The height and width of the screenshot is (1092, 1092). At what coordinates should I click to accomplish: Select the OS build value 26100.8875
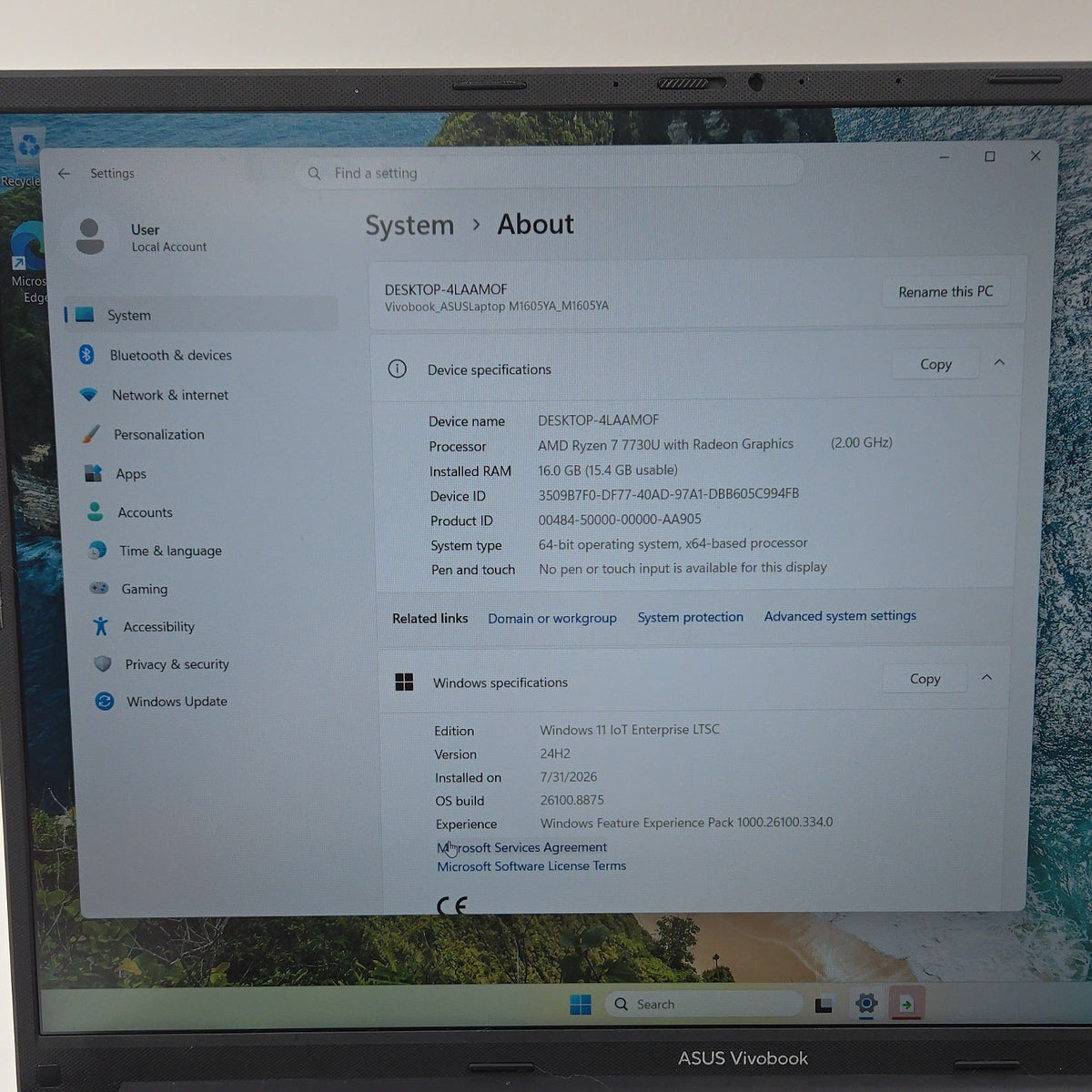click(x=571, y=800)
